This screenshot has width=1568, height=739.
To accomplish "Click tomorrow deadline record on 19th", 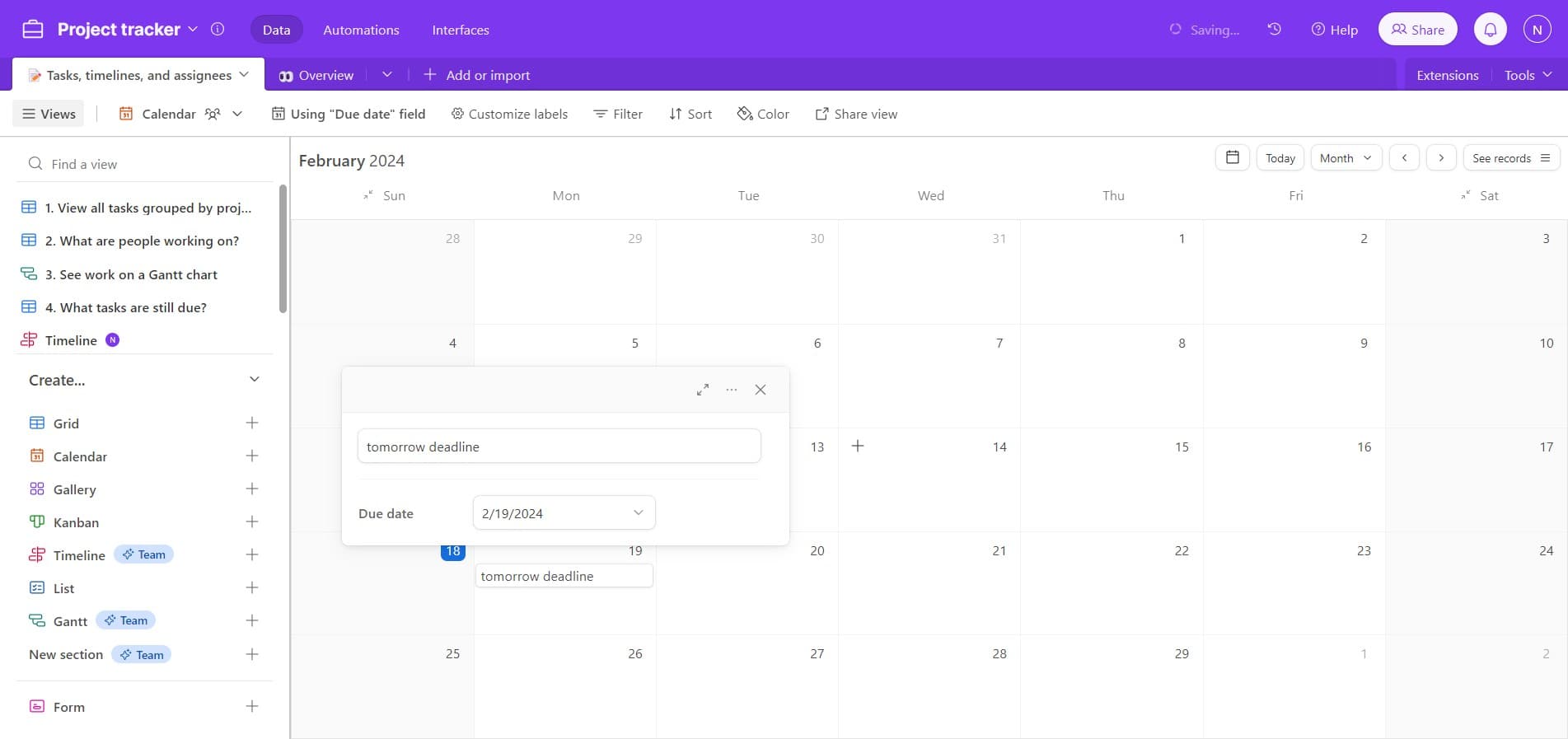I will (564, 576).
